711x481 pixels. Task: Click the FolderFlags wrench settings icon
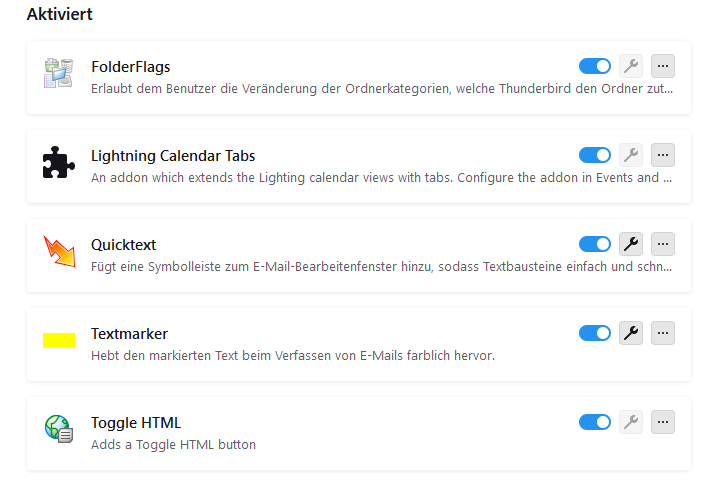(x=630, y=66)
